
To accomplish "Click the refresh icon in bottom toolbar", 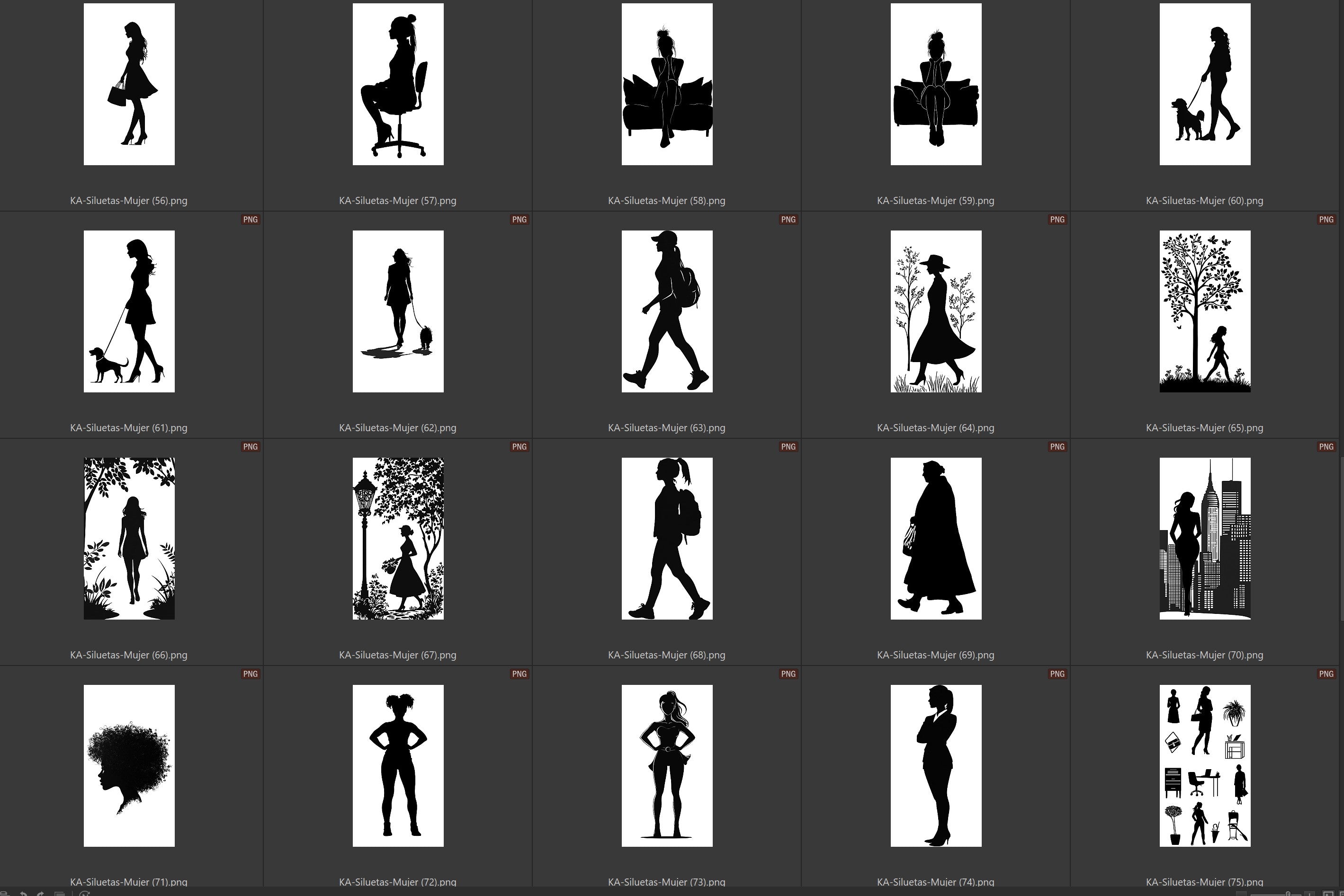I will (85, 894).
